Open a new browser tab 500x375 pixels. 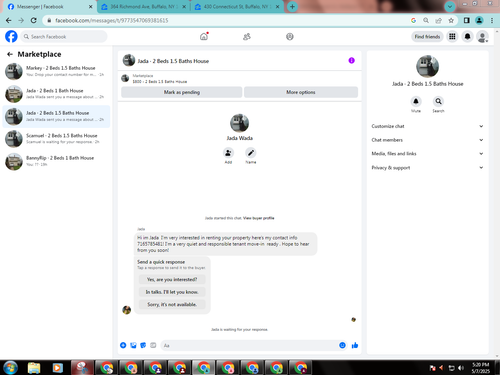pos(292,7)
